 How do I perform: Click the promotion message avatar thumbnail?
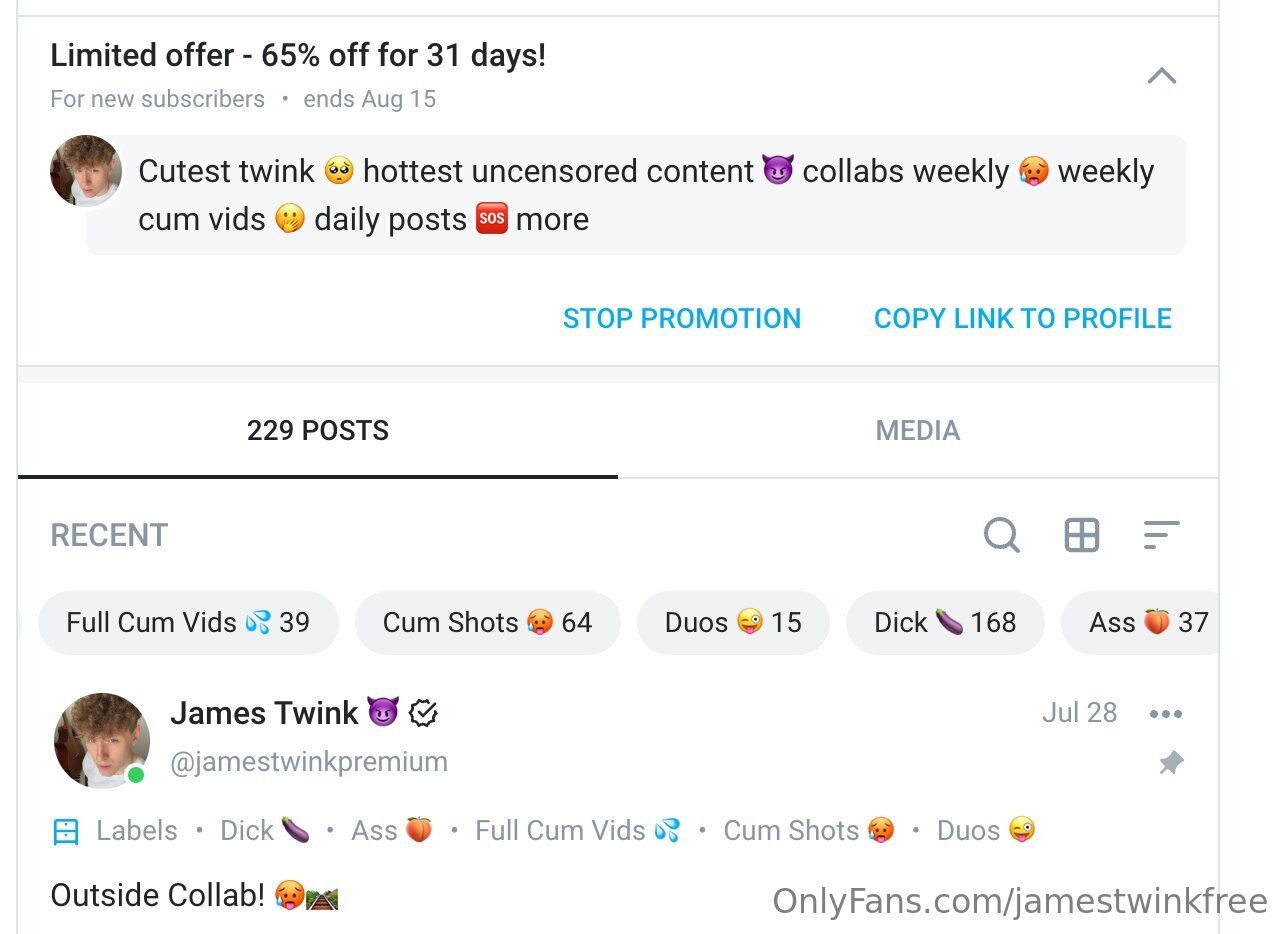pos(86,171)
